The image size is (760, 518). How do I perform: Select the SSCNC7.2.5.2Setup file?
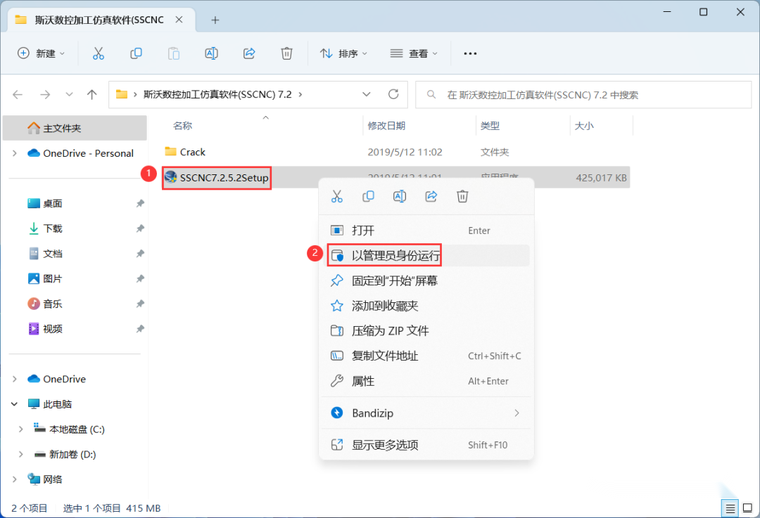click(224, 178)
